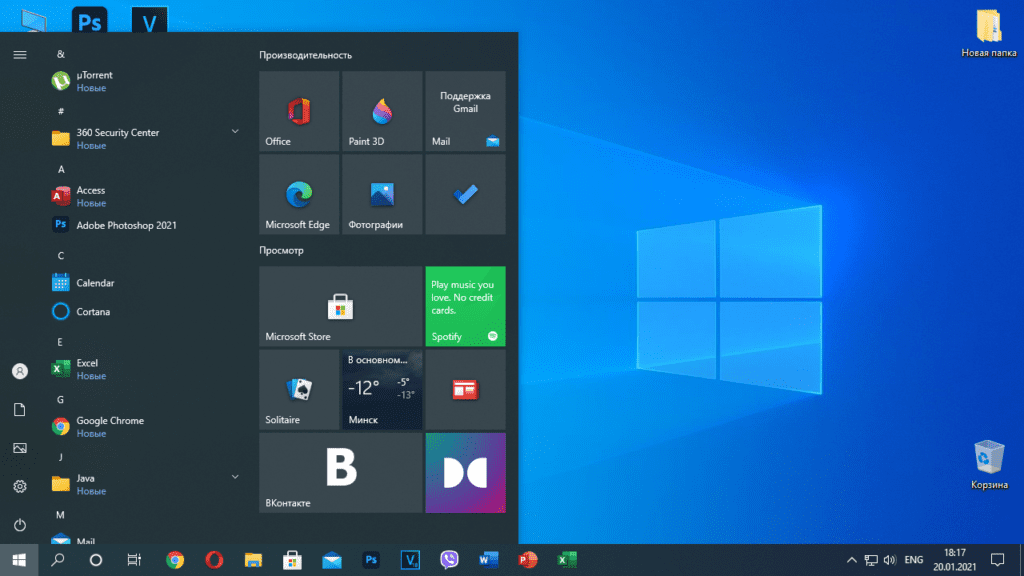This screenshot has height=576, width=1024.
Task: Open Word from the taskbar
Action: click(x=488, y=560)
